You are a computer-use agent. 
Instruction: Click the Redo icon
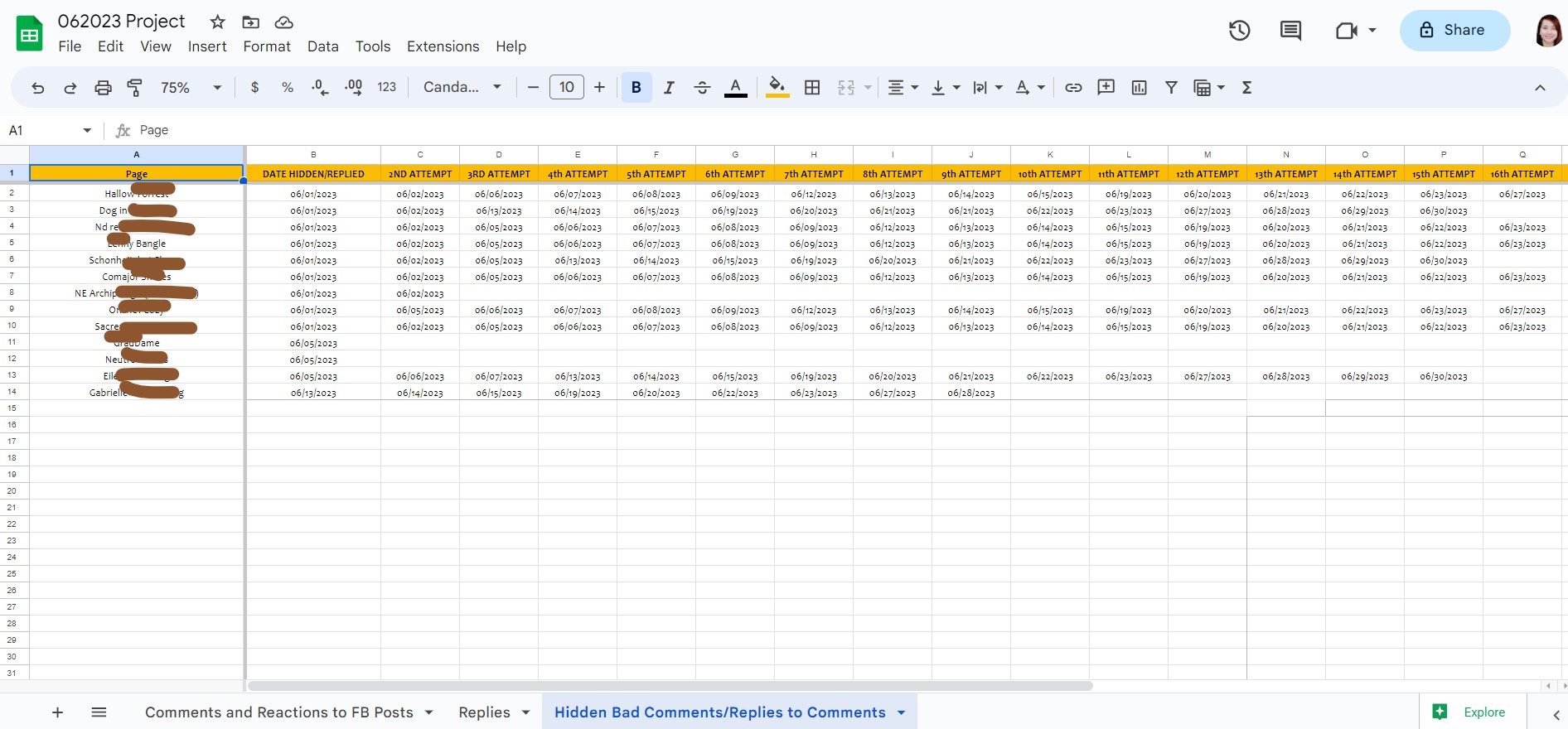coord(70,88)
